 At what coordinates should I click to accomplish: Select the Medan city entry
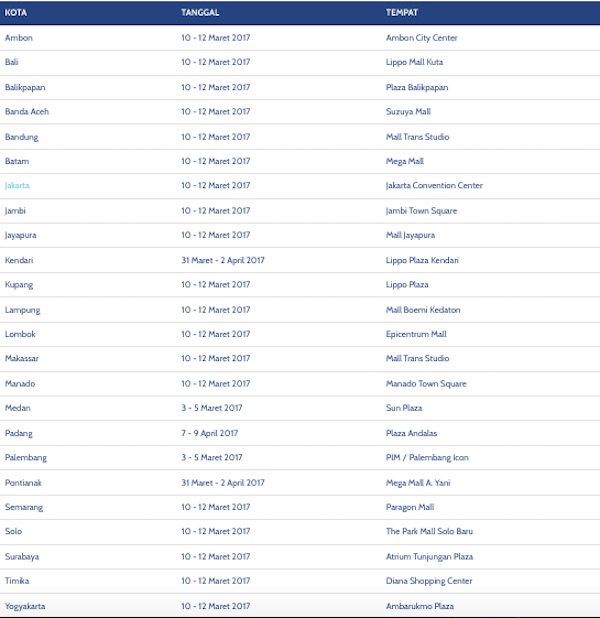18,408
